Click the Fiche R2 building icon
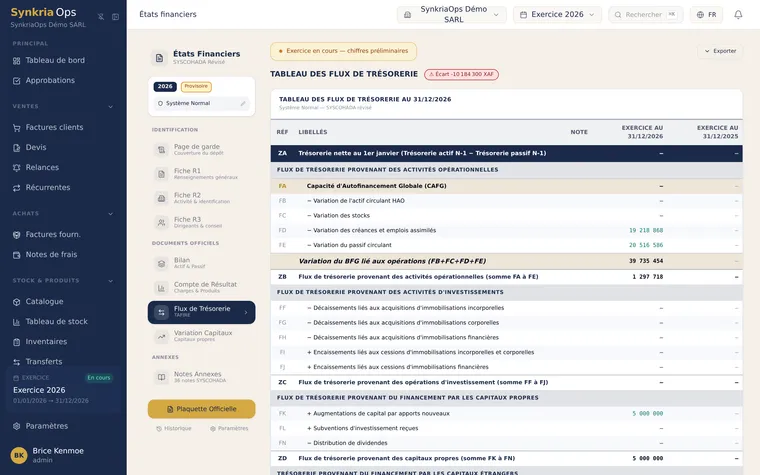Screen dimensions: 760x475 click(x=161, y=198)
